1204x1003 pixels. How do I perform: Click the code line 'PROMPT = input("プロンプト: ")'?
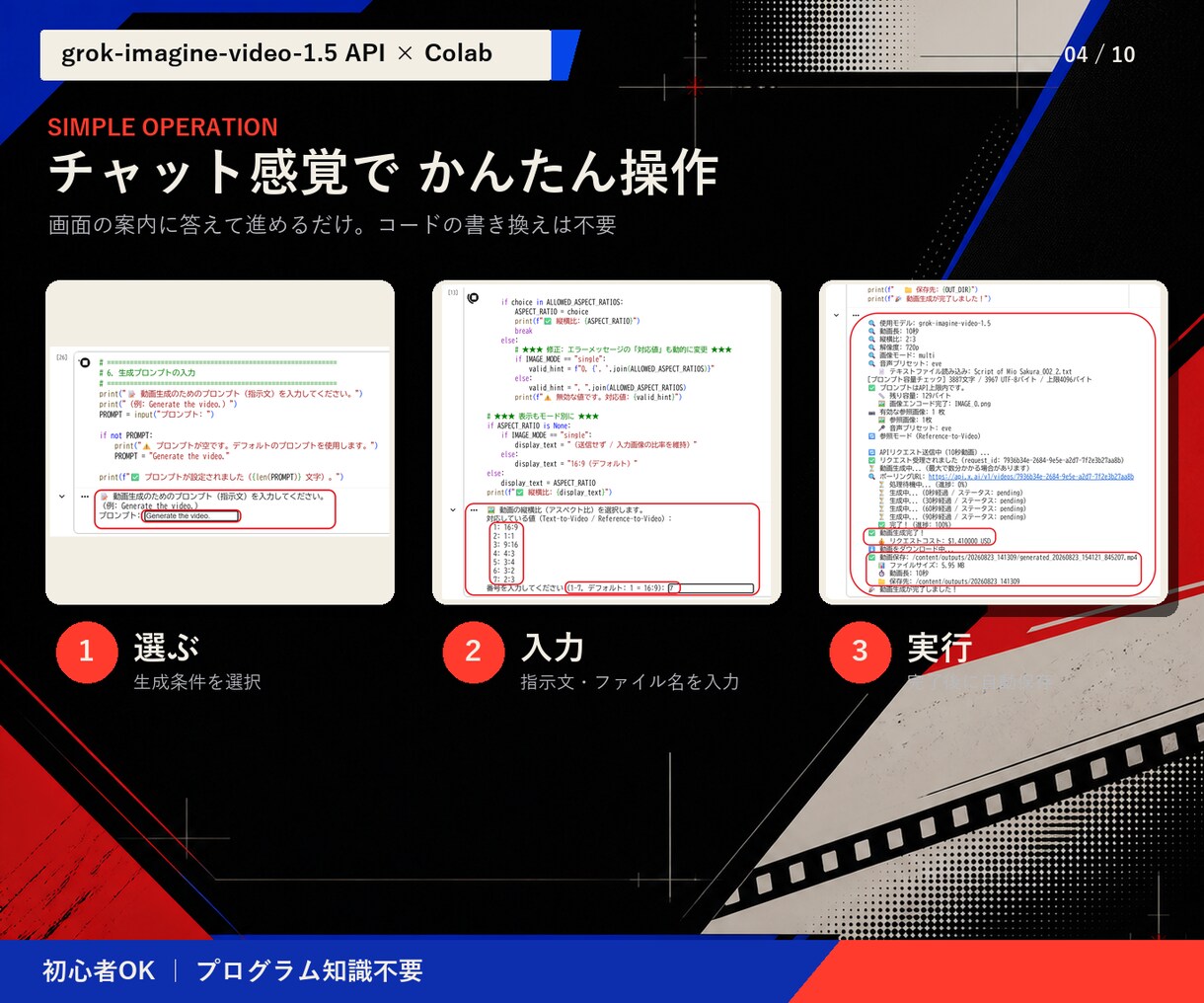156,415
